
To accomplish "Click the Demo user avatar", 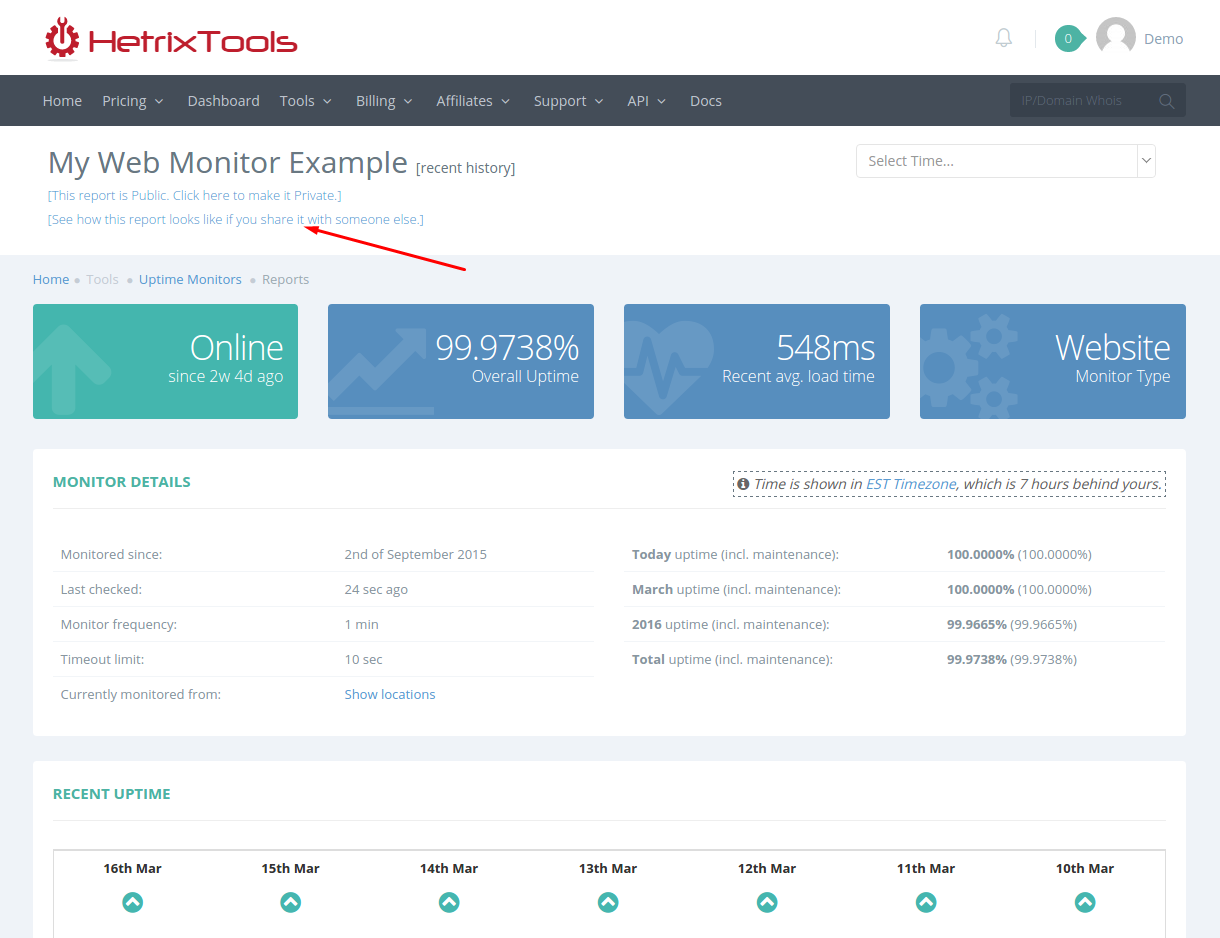I will coord(1116,37).
